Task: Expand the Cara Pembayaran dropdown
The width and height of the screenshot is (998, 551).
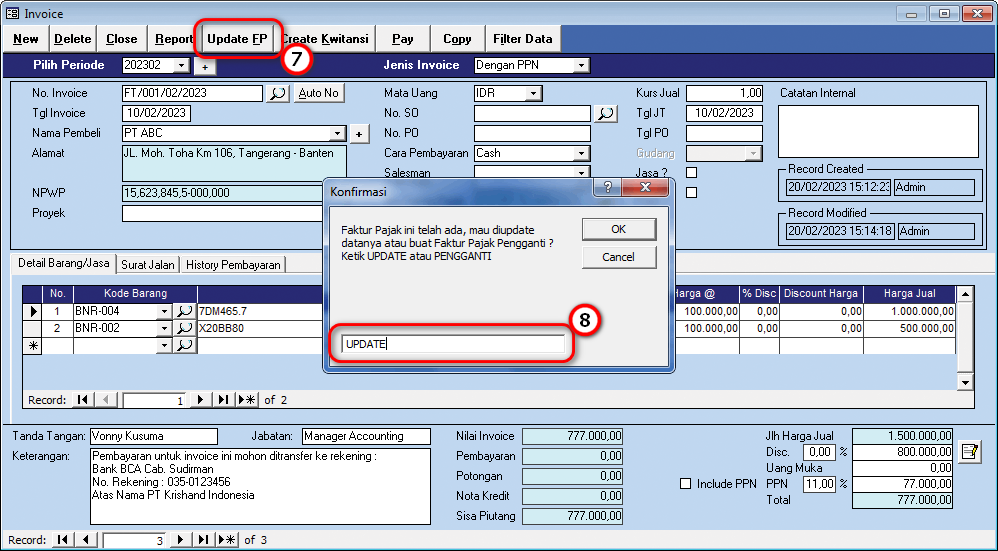Action: pos(582,153)
